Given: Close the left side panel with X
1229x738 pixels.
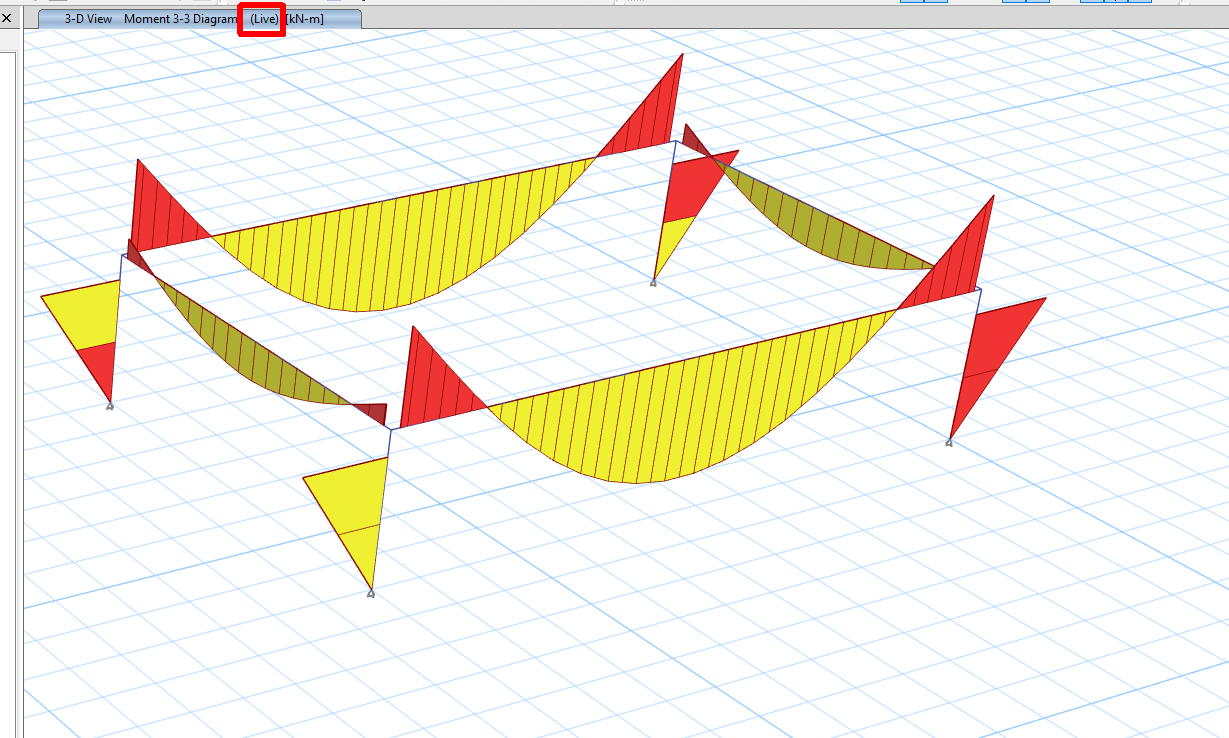Looking at the screenshot, I should click(x=7, y=18).
